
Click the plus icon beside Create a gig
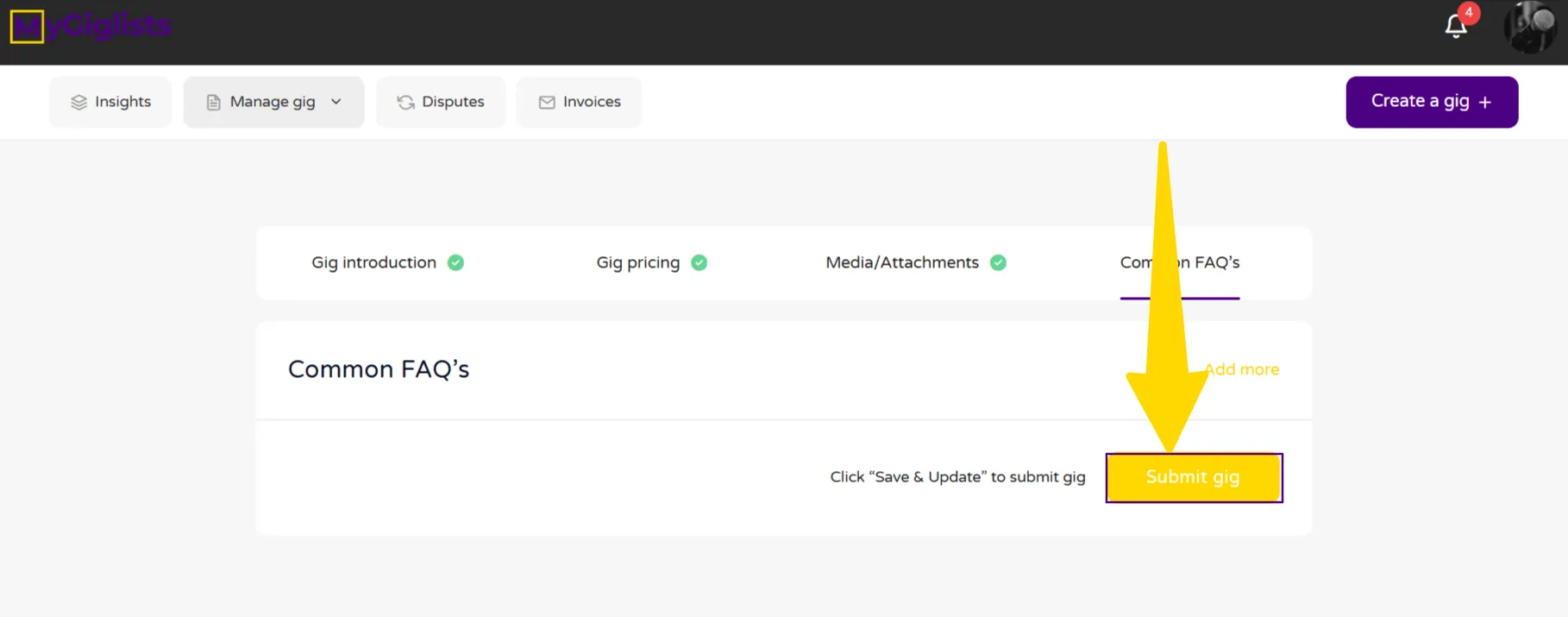[x=1485, y=102]
